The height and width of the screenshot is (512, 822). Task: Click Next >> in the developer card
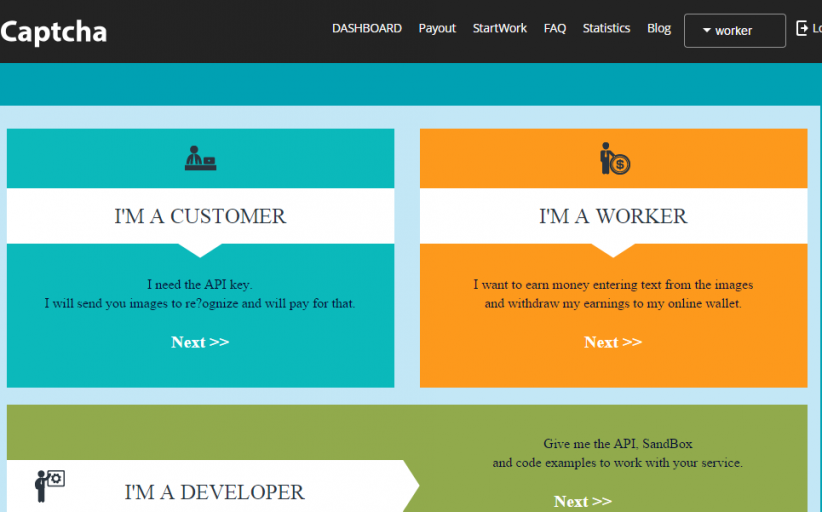[x=582, y=501]
